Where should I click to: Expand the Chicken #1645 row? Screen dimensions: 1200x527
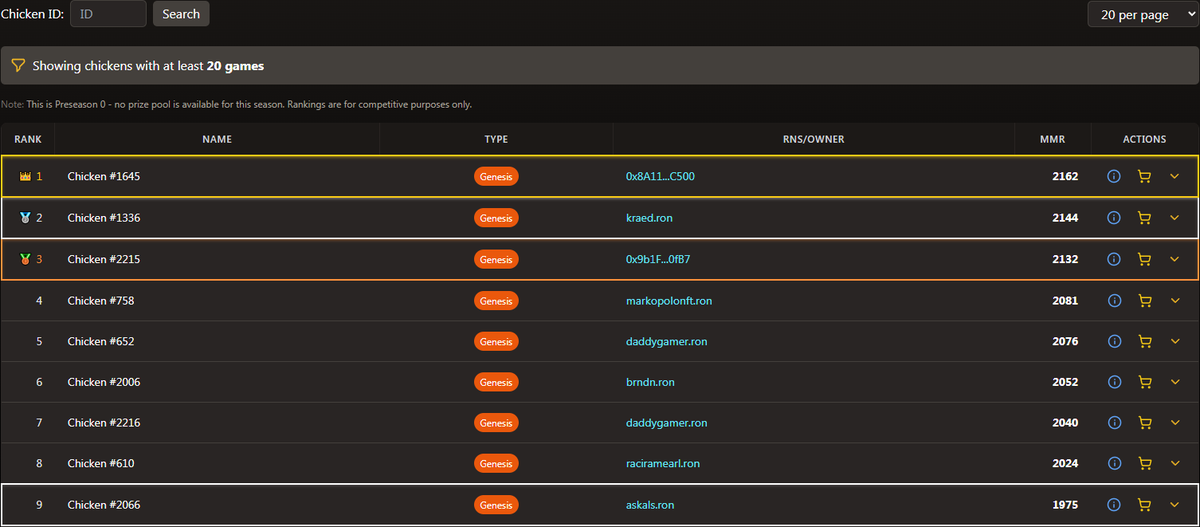pos(1175,177)
